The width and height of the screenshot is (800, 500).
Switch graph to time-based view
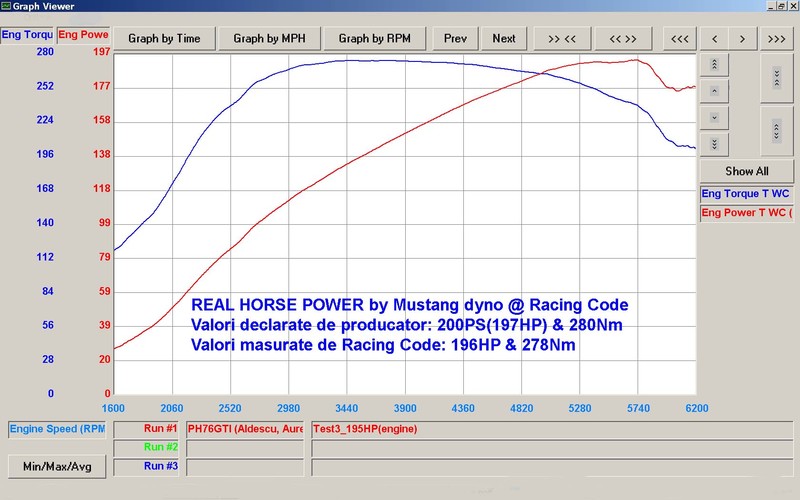[x=164, y=38]
